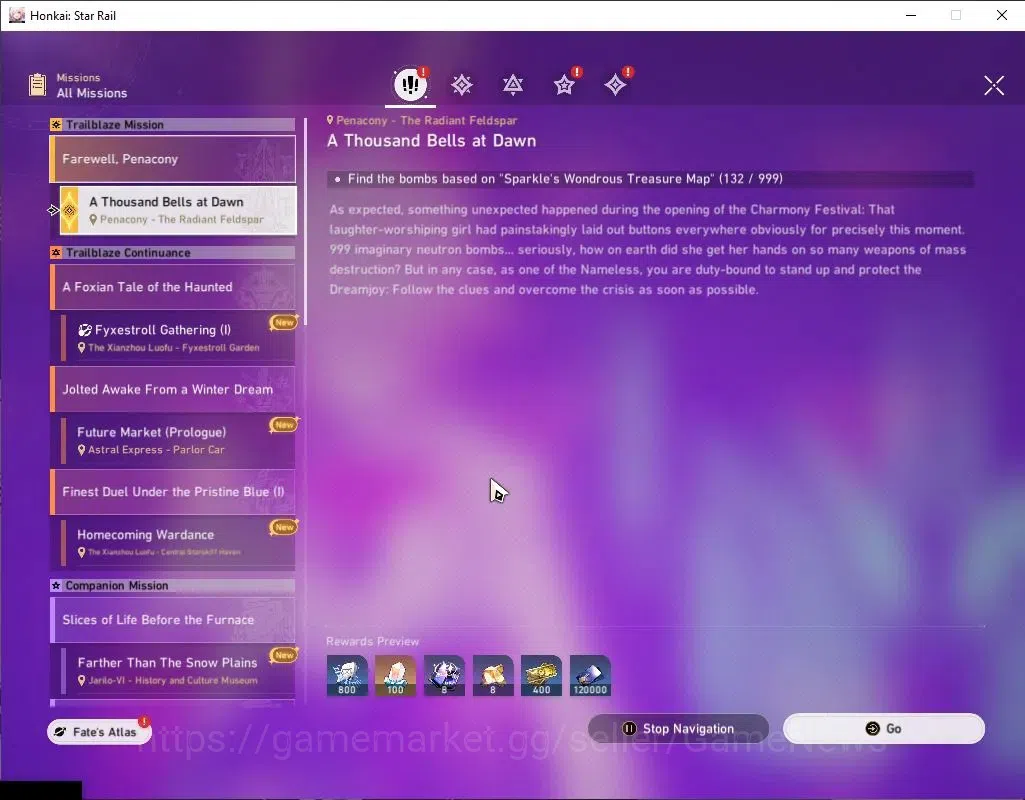This screenshot has width=1025, height=800.
Task: Open Jolted Awake From a Winter Dream
Action: [173, 390]
